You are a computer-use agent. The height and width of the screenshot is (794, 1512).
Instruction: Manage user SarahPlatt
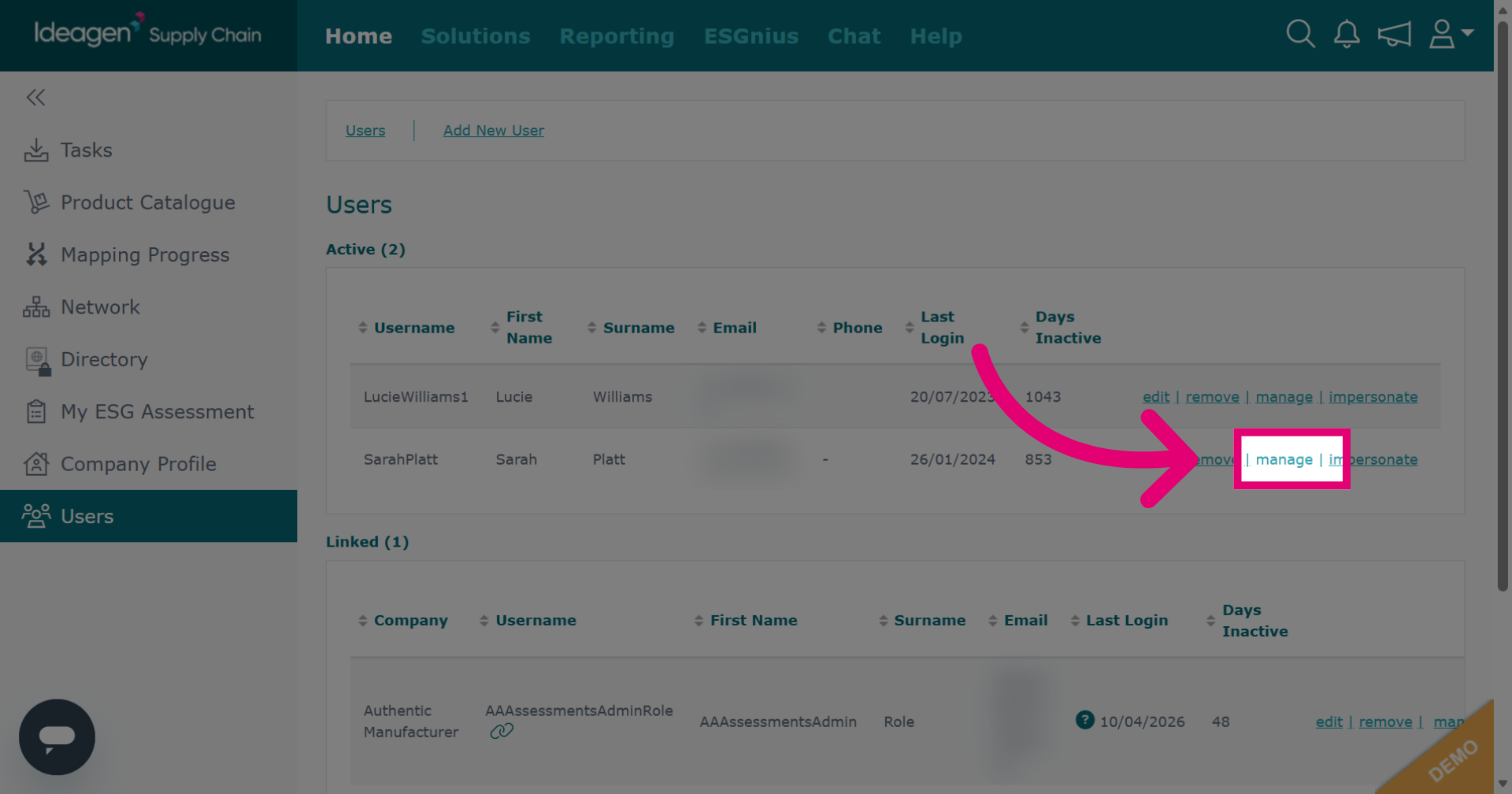pyautogui.click(x=1284, y=459)
